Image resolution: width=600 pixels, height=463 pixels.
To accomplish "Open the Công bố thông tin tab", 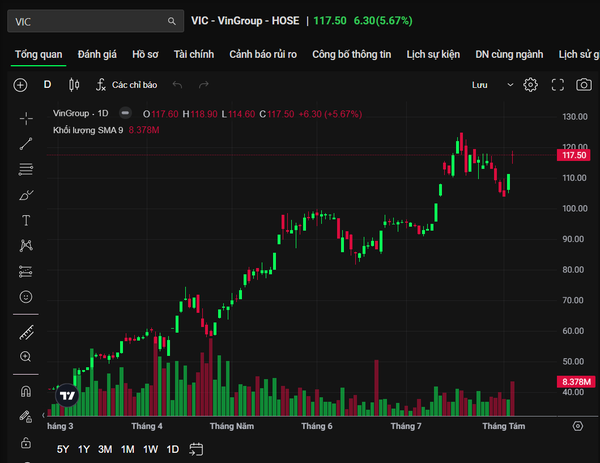I will click(x=352, y=54).
